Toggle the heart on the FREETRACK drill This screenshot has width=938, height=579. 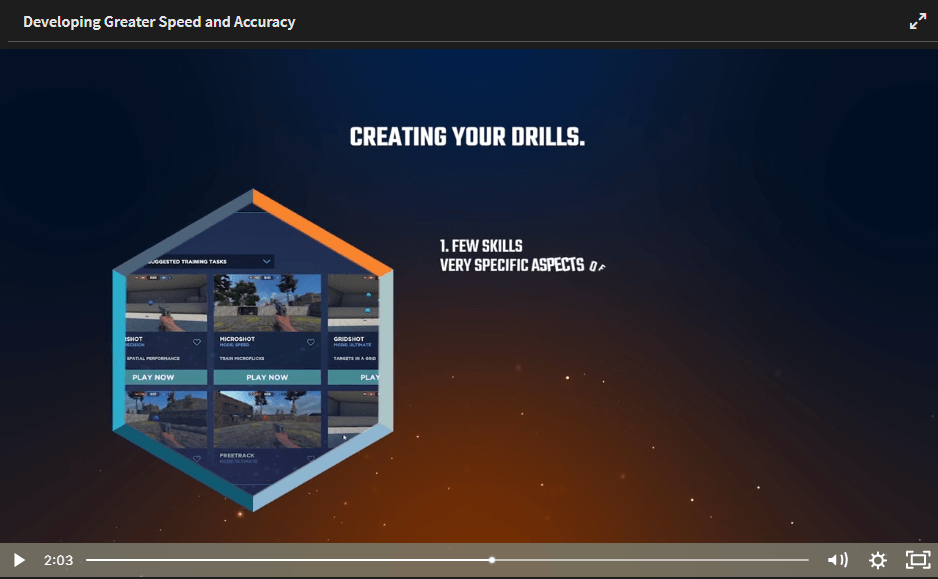[x=310, y=457]
